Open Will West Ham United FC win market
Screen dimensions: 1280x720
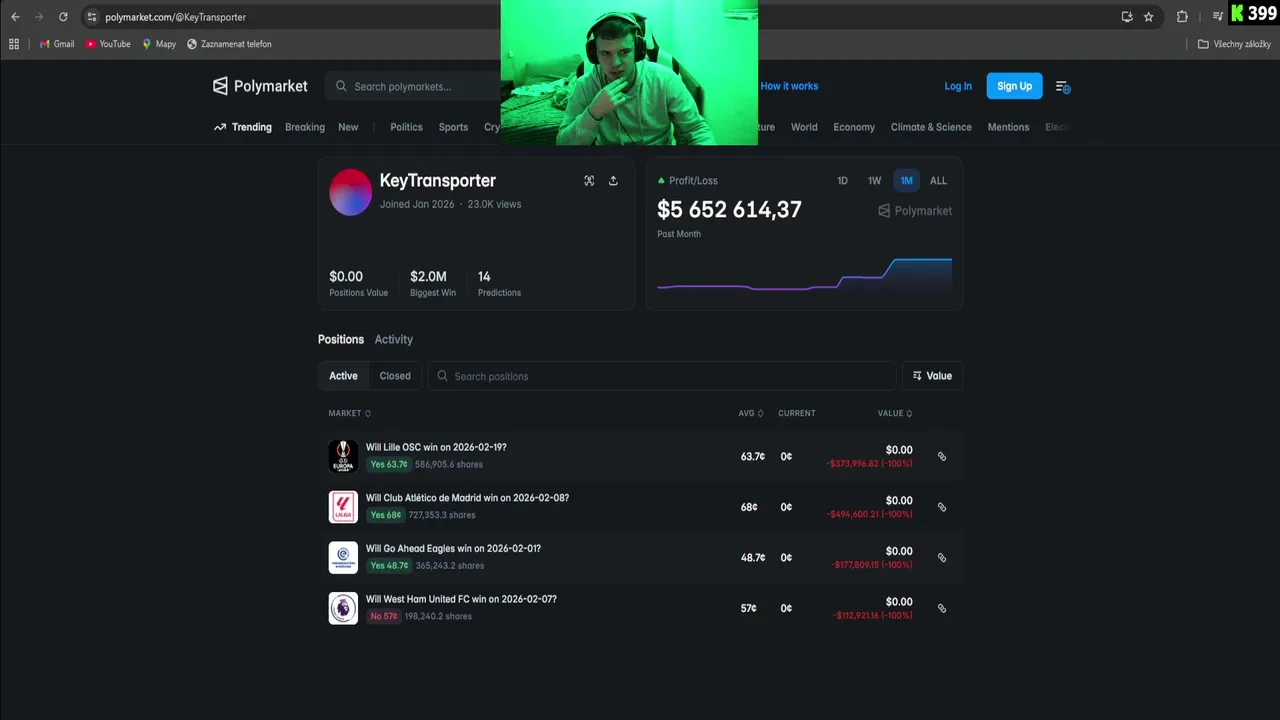pyautogui.click(x=461, y=599)
